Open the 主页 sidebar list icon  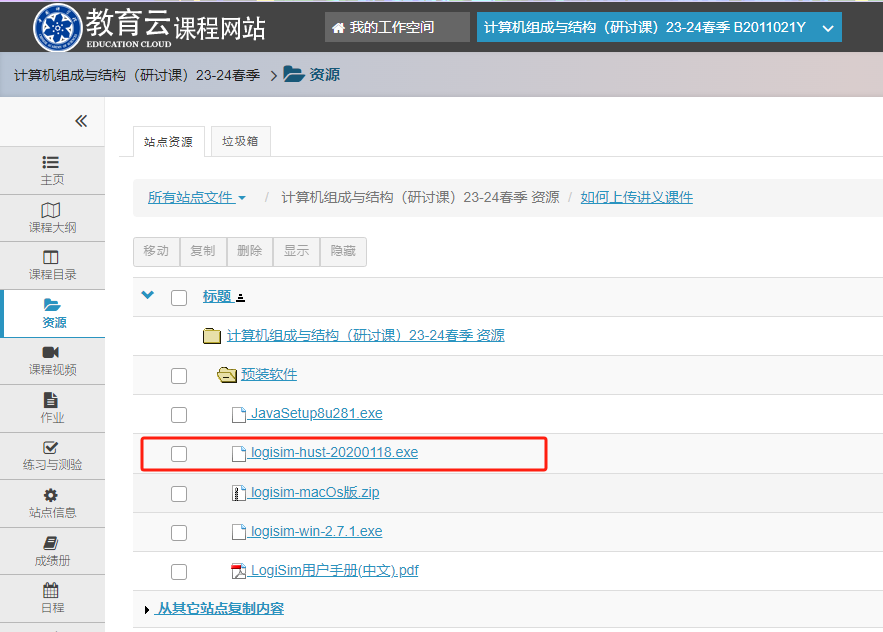[51, 162]
